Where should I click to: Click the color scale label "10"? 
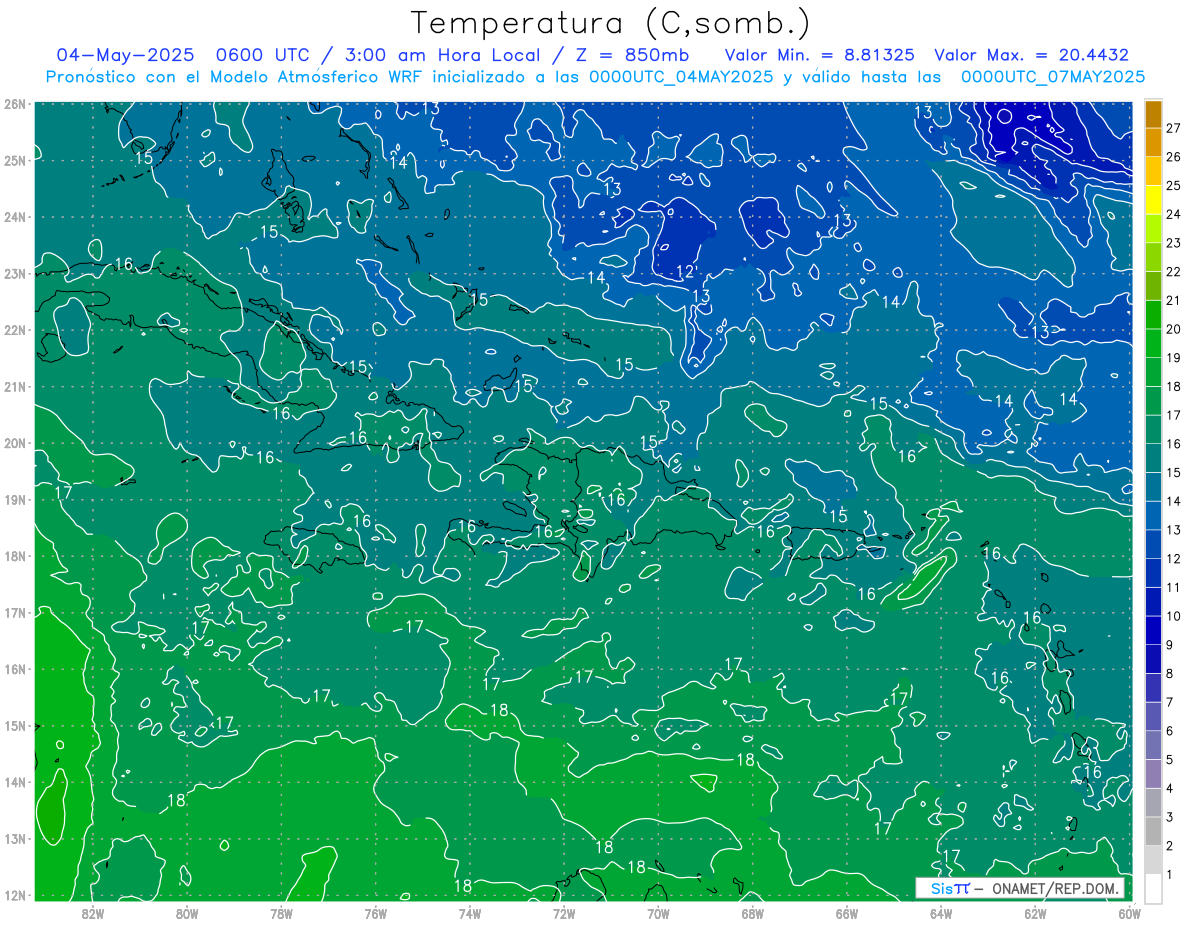[1174, 616]
